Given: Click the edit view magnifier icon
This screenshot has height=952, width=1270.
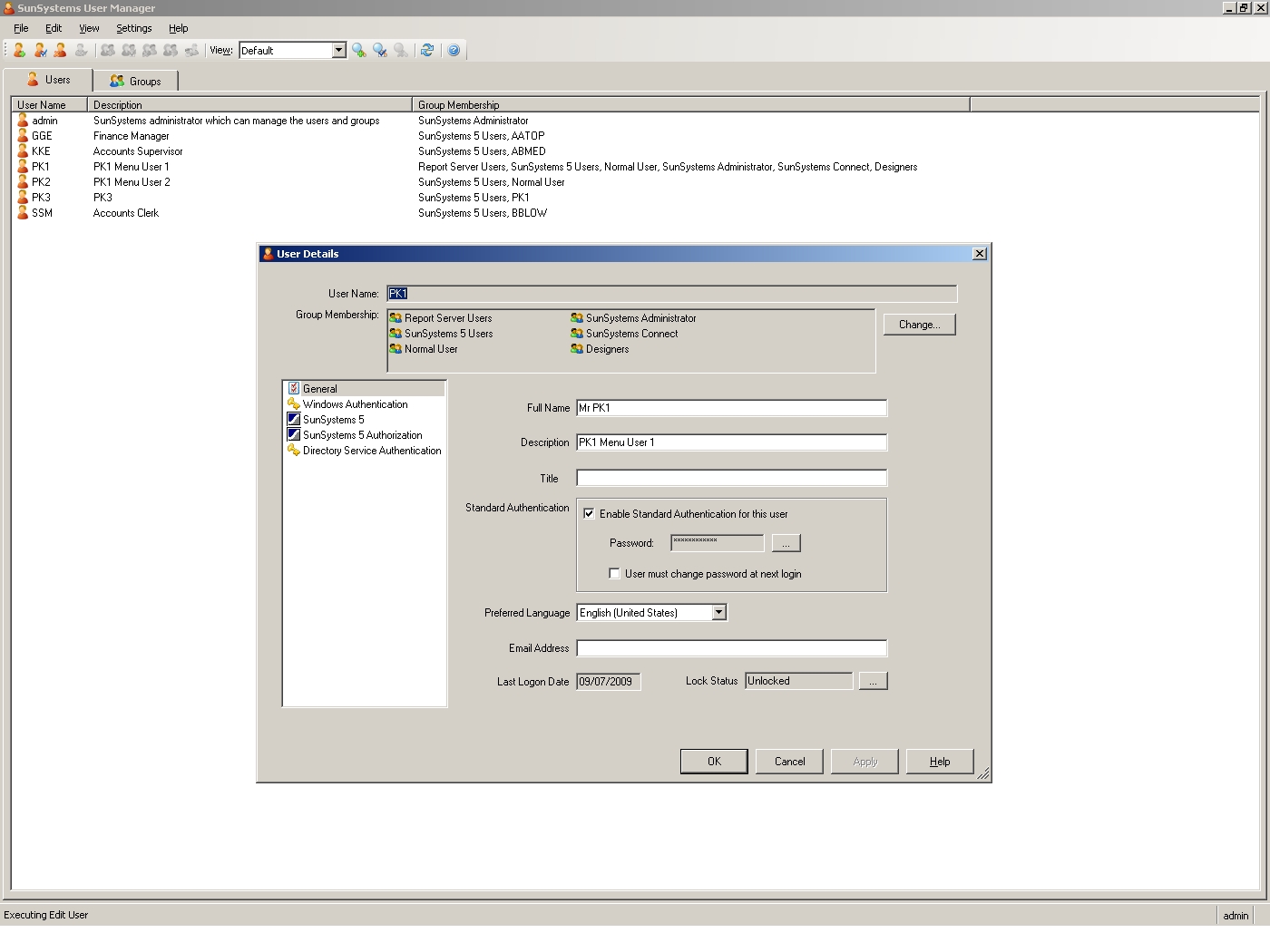Looking at the screenshot, I should tap(380, 50).
